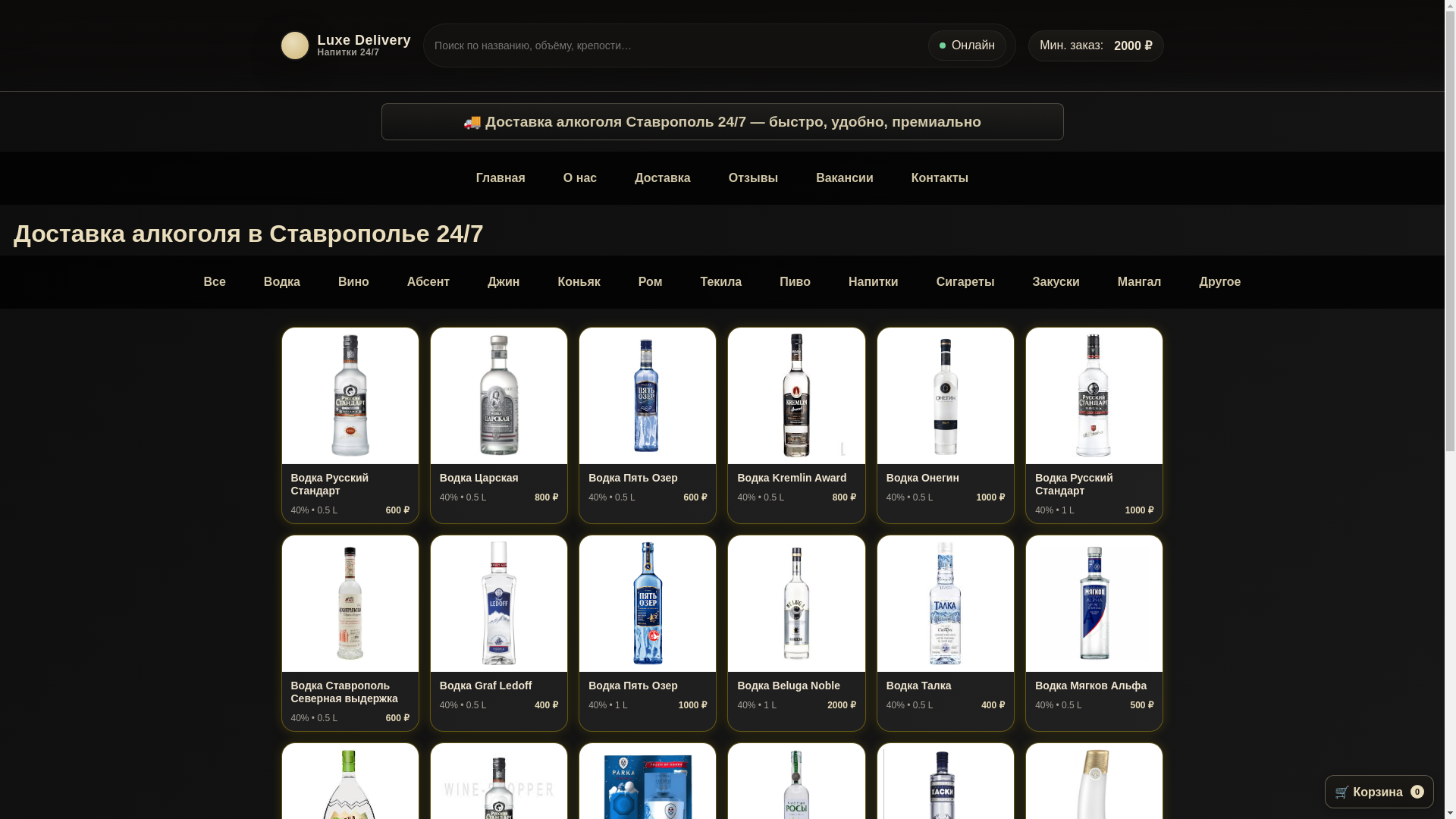
Task: Click the Водка Beluga Noble product title
Action: coord(789,686)
